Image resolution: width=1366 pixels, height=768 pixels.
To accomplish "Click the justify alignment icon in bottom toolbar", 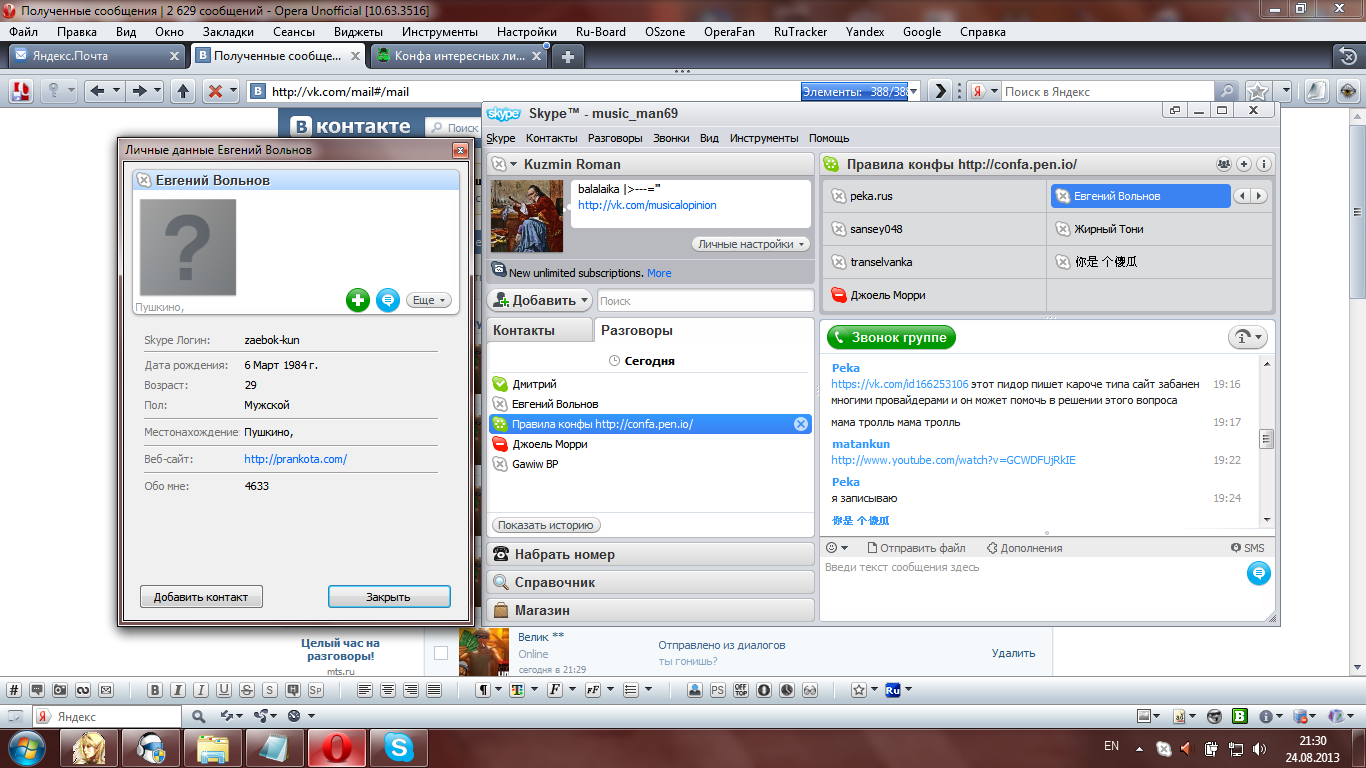I will tap(434, 690).
